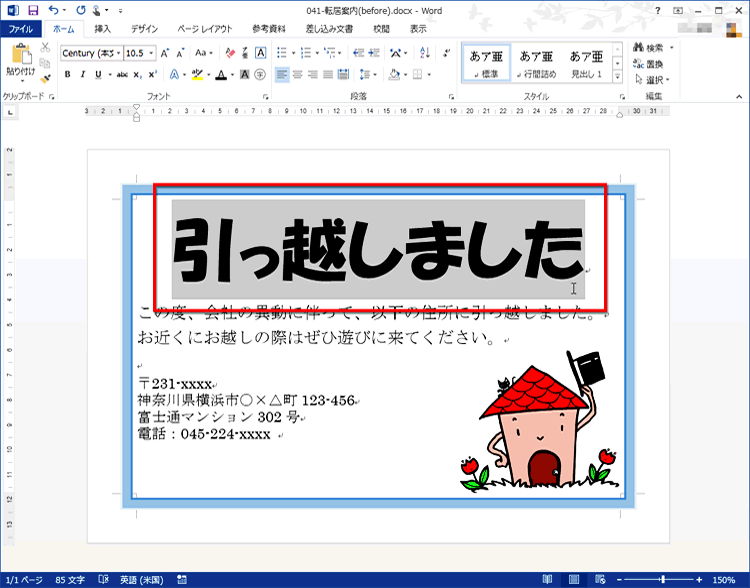Open the numbering list dropdown
The image size is (750, 588).
tap(317, 53)
